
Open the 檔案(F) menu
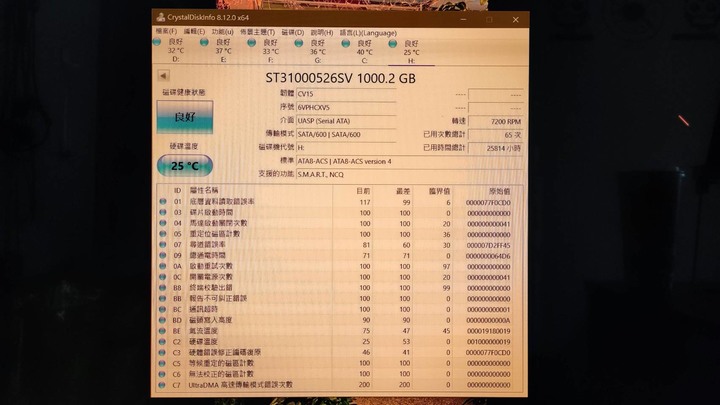coord(166,31)
